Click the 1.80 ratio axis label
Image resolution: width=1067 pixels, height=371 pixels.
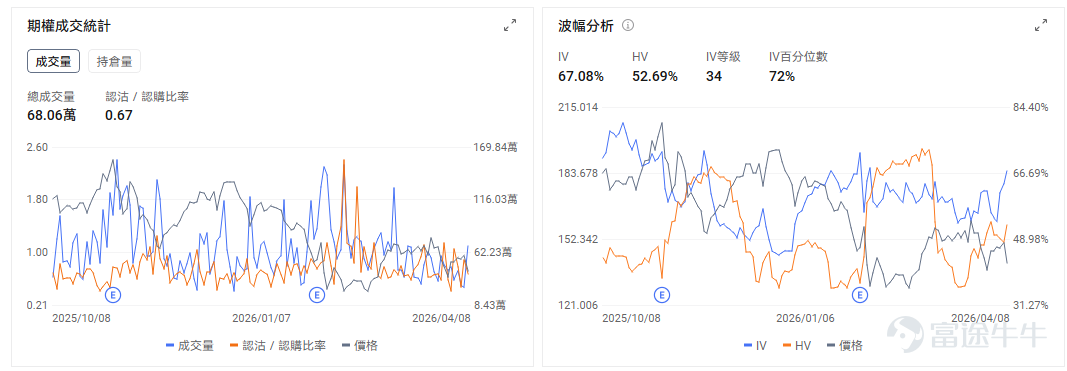[37, 199]
